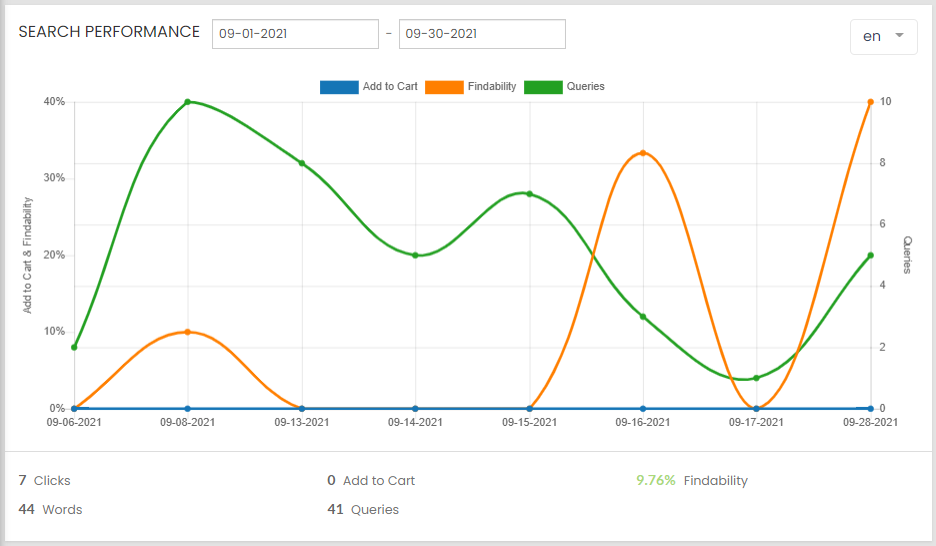936x546 pixels.
Task: Click the green Queries point at 09-16-2021
Action: click(643, 317)
